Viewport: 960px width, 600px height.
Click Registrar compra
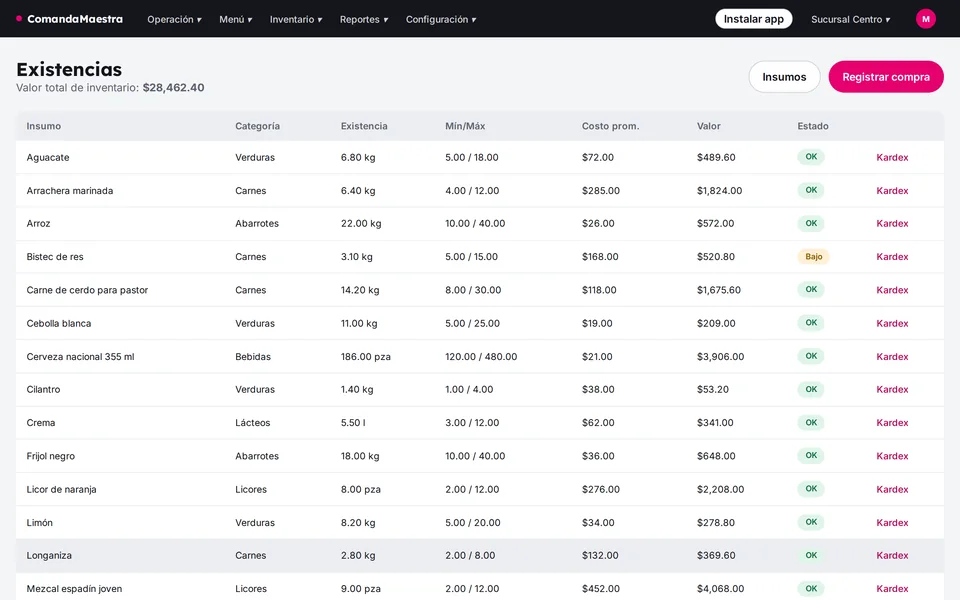(886, 77)
